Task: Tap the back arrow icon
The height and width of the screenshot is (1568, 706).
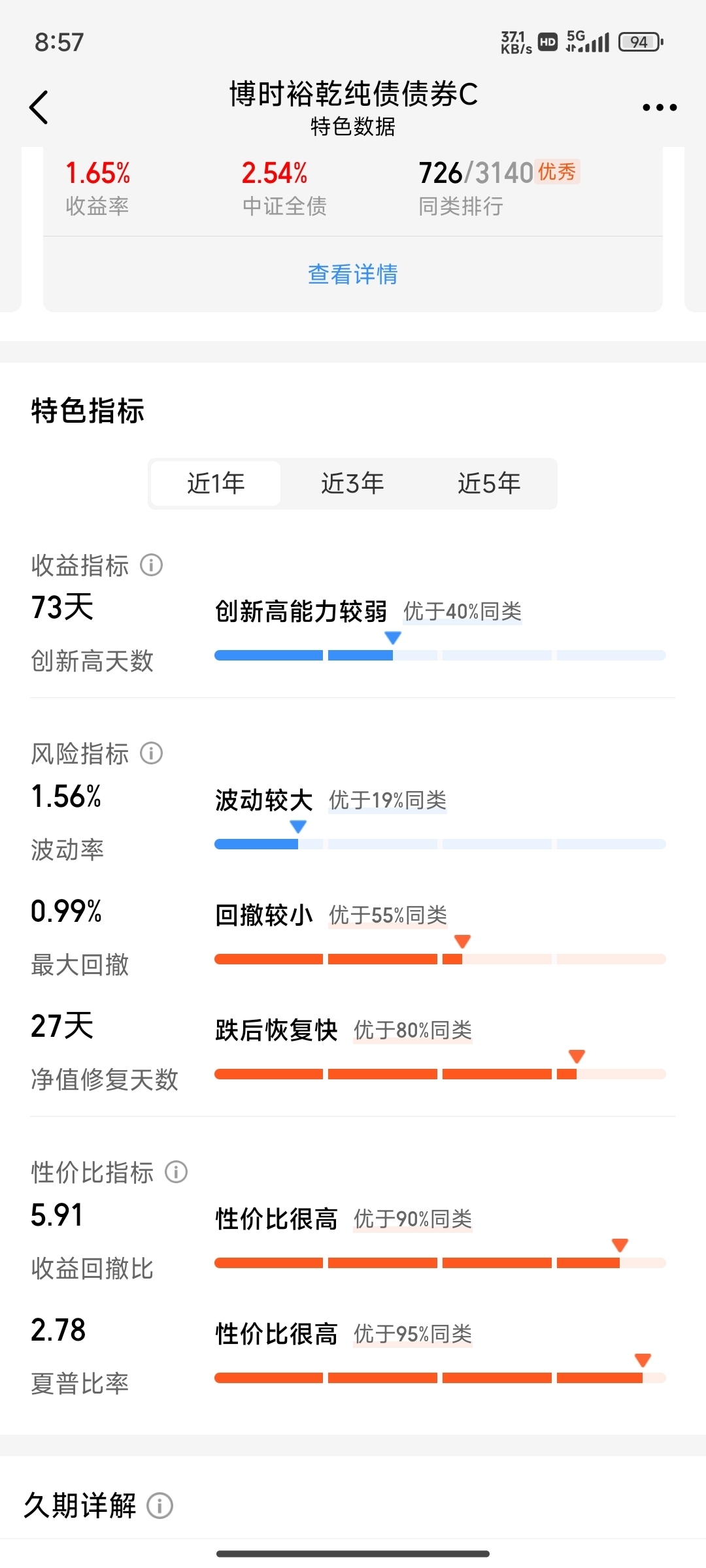Action: pos(39,107)
